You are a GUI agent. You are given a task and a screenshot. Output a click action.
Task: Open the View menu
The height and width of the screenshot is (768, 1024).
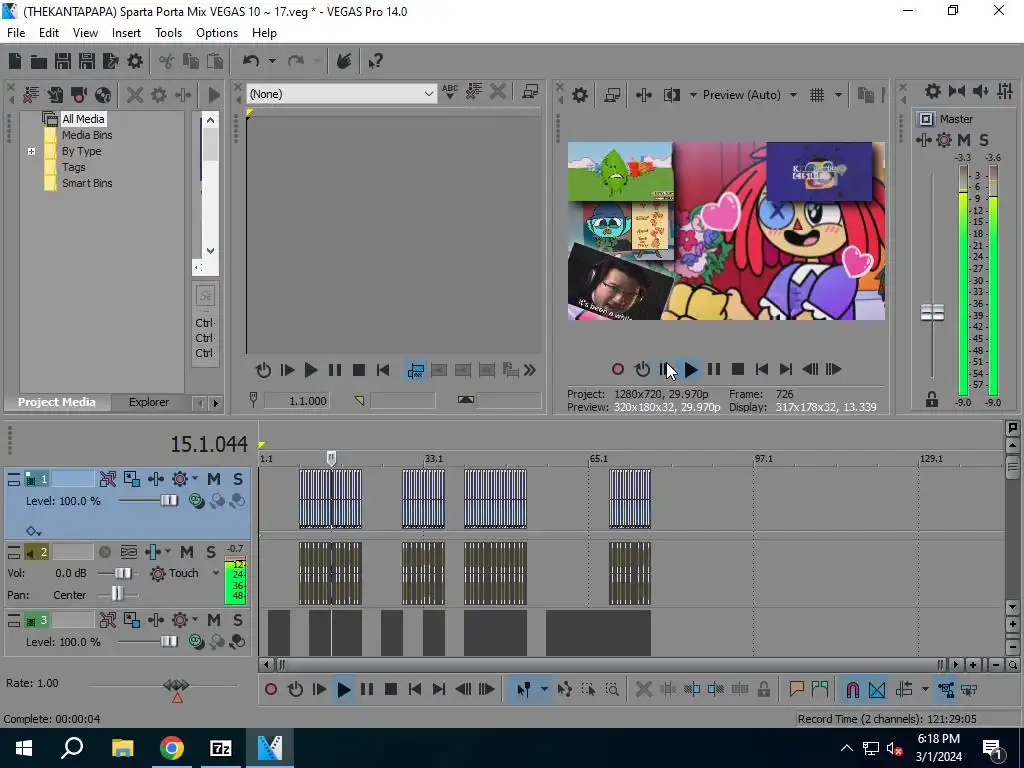coord(85,33)
